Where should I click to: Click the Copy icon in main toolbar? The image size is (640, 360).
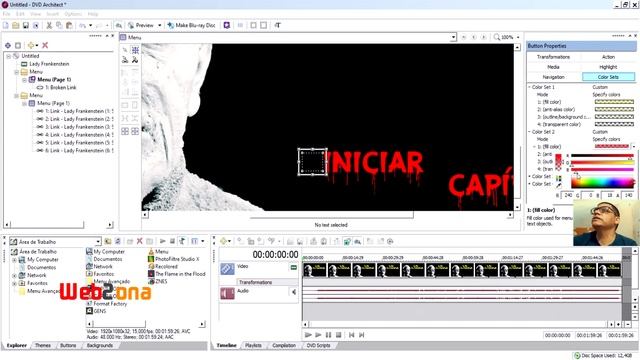59,25
